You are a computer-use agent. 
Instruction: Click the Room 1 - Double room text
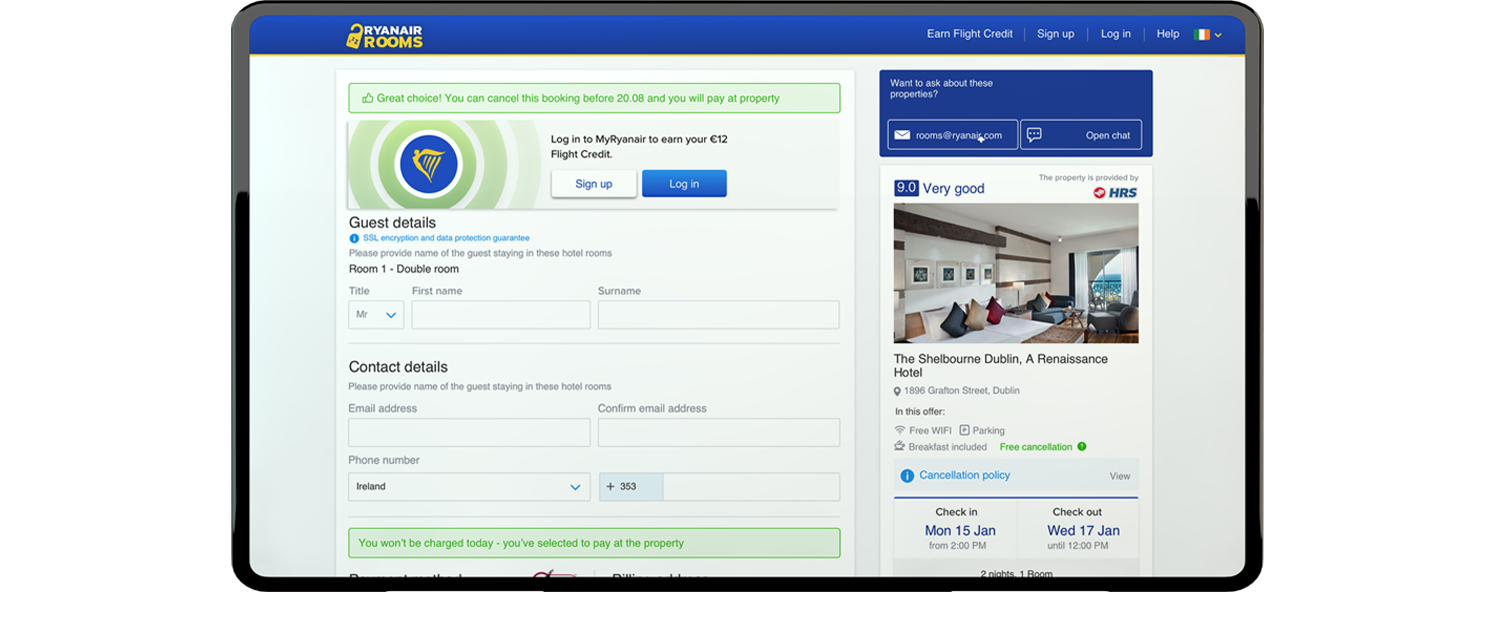[x=404, y=269]
